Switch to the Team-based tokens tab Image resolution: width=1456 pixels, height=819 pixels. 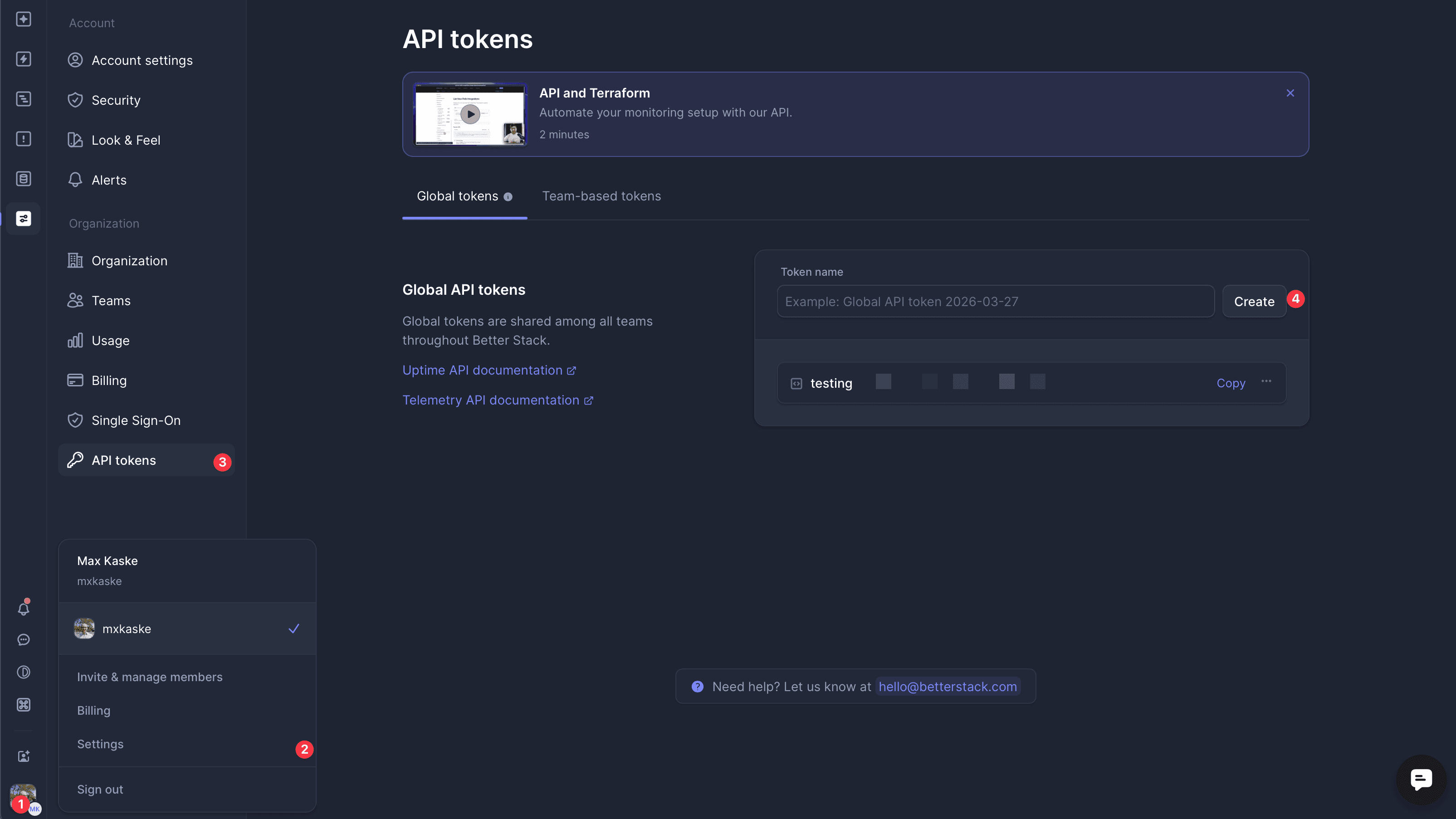[601, 196]
